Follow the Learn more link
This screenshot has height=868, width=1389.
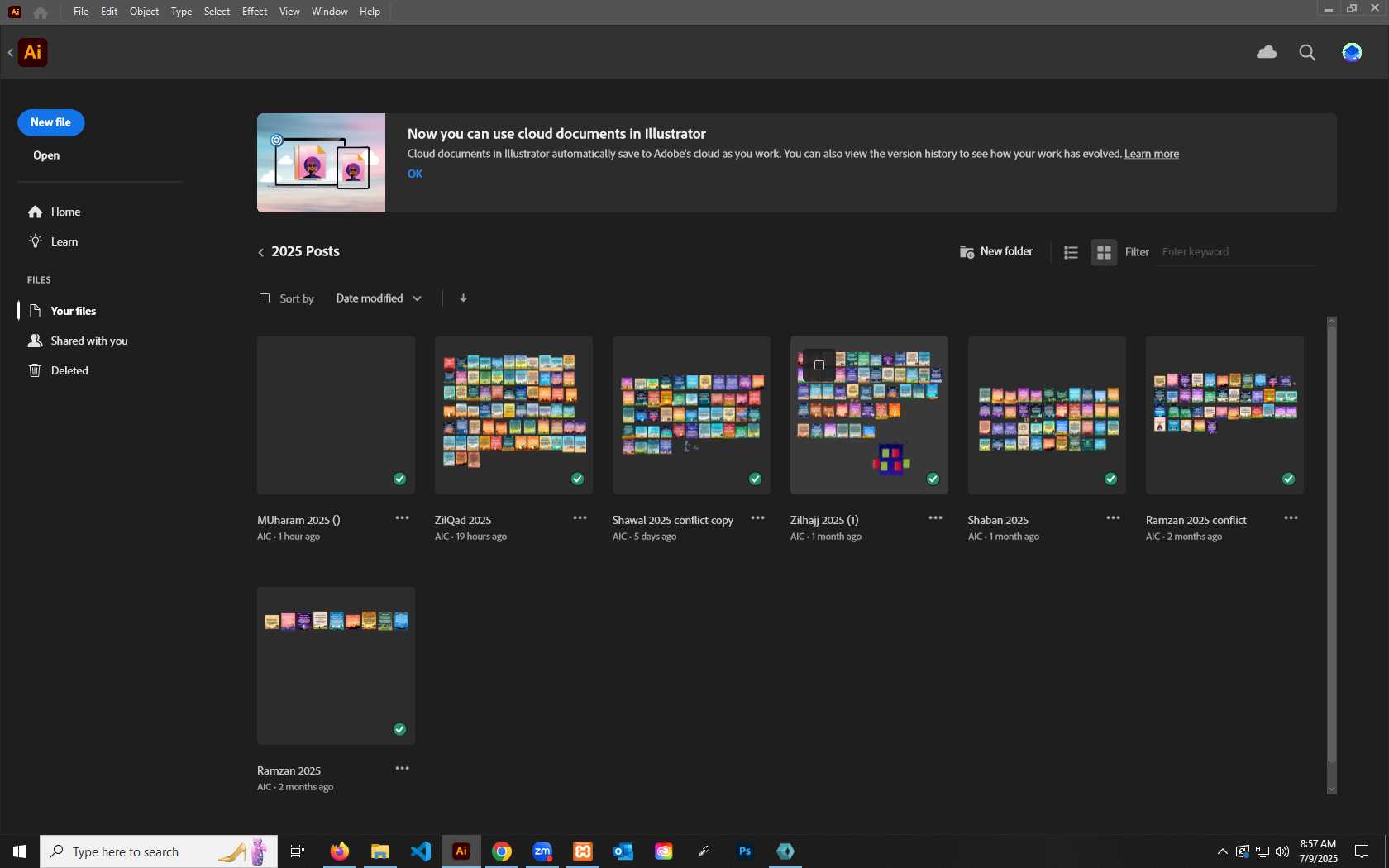(1151, 154)
